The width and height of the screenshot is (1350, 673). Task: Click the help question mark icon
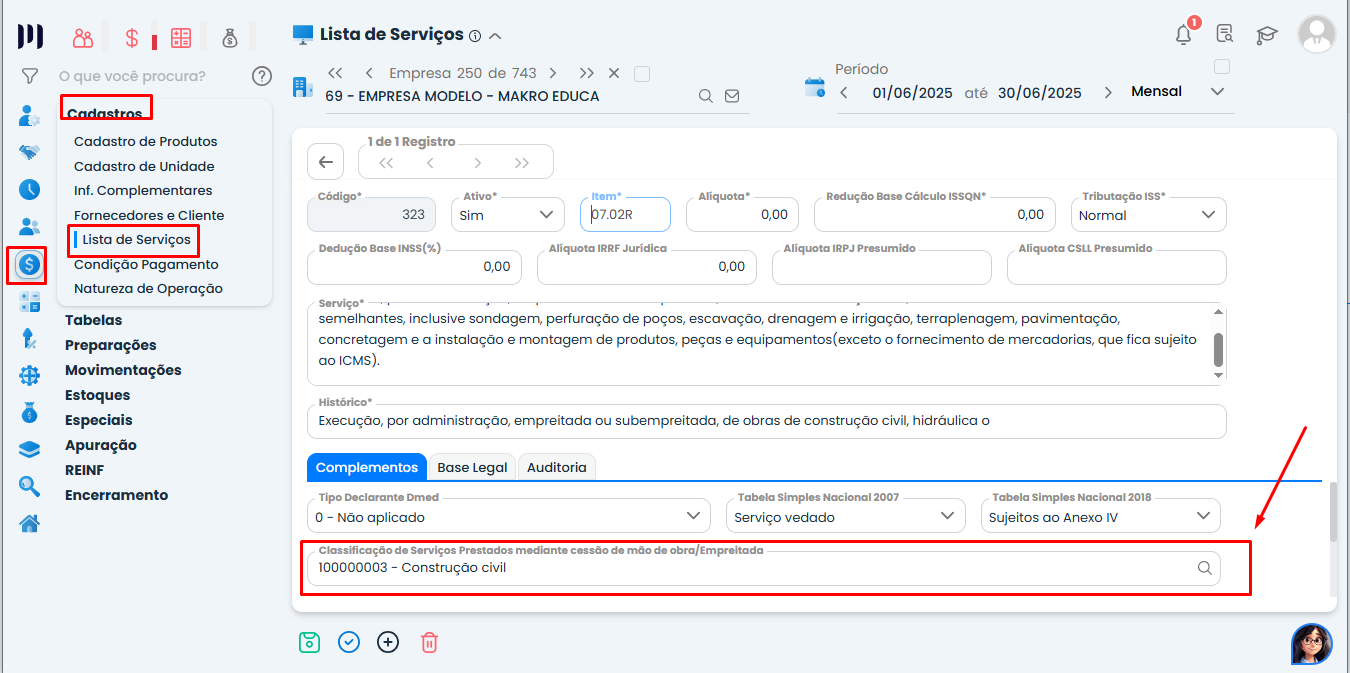(262, 76)
